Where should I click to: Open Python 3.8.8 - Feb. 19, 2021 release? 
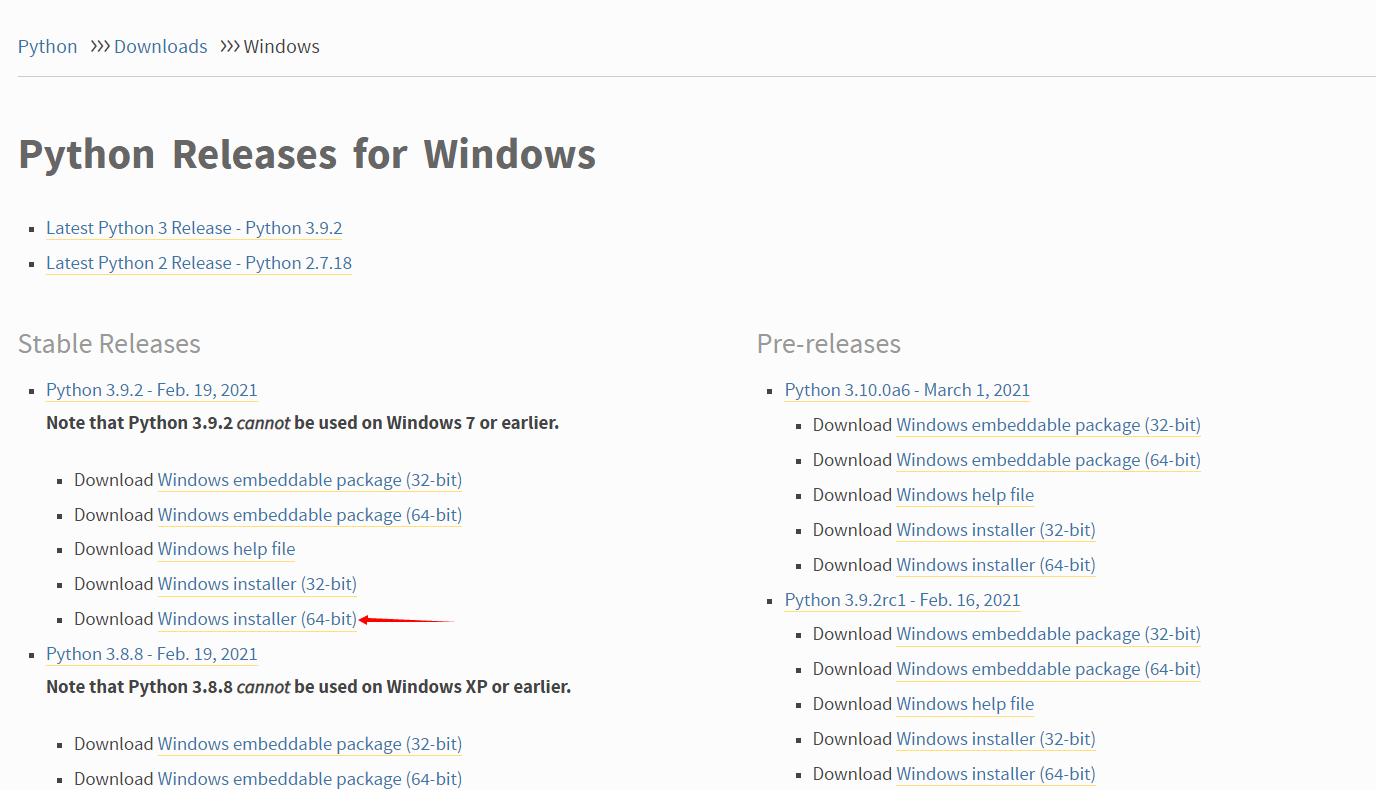[x=152, y=654]
